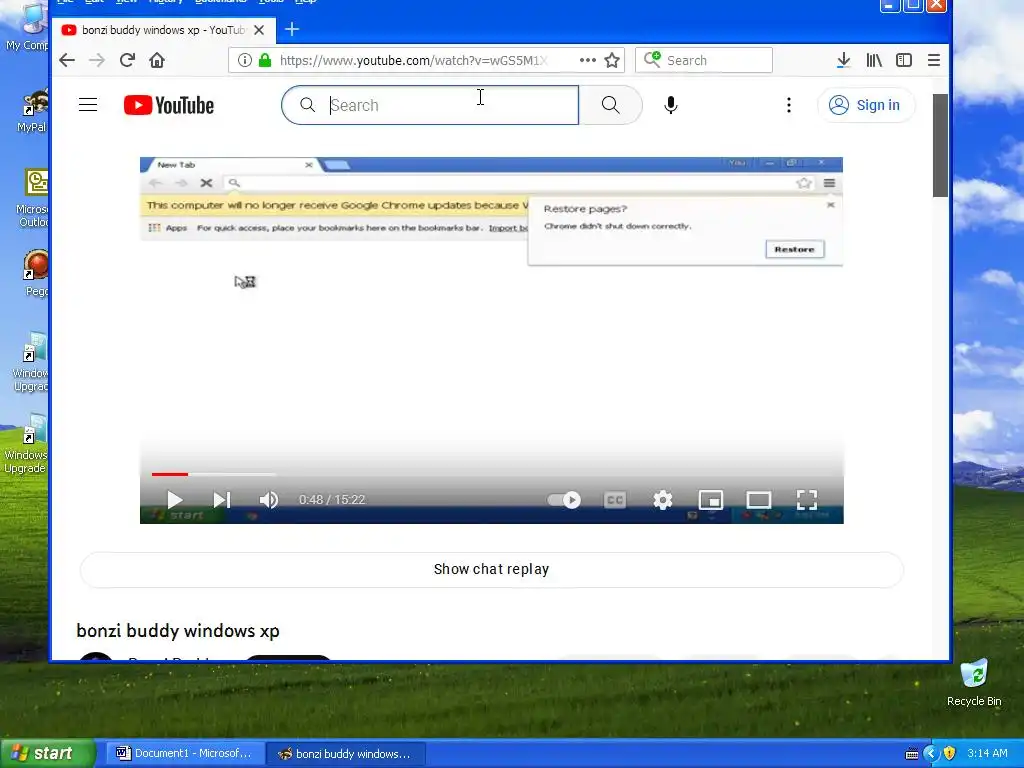Open the downloads arrow icon

click(x=843, y=61)
